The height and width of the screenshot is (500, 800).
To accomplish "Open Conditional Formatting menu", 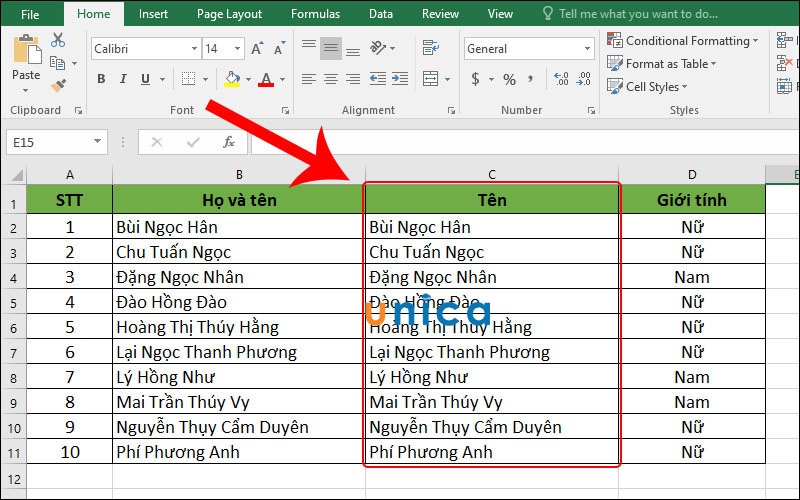I will click(x=683, y=40).
